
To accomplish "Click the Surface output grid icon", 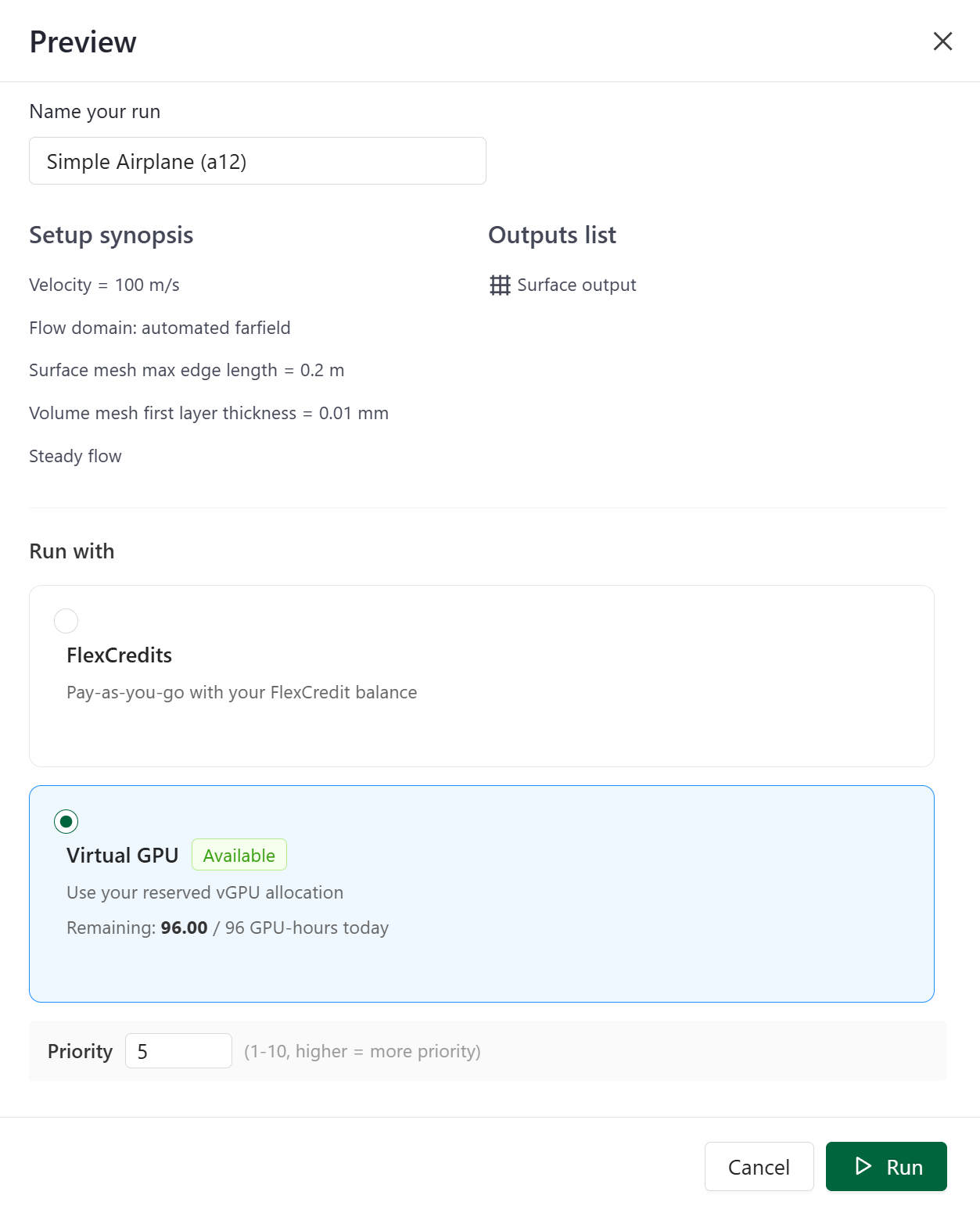I will coord(501,285).
